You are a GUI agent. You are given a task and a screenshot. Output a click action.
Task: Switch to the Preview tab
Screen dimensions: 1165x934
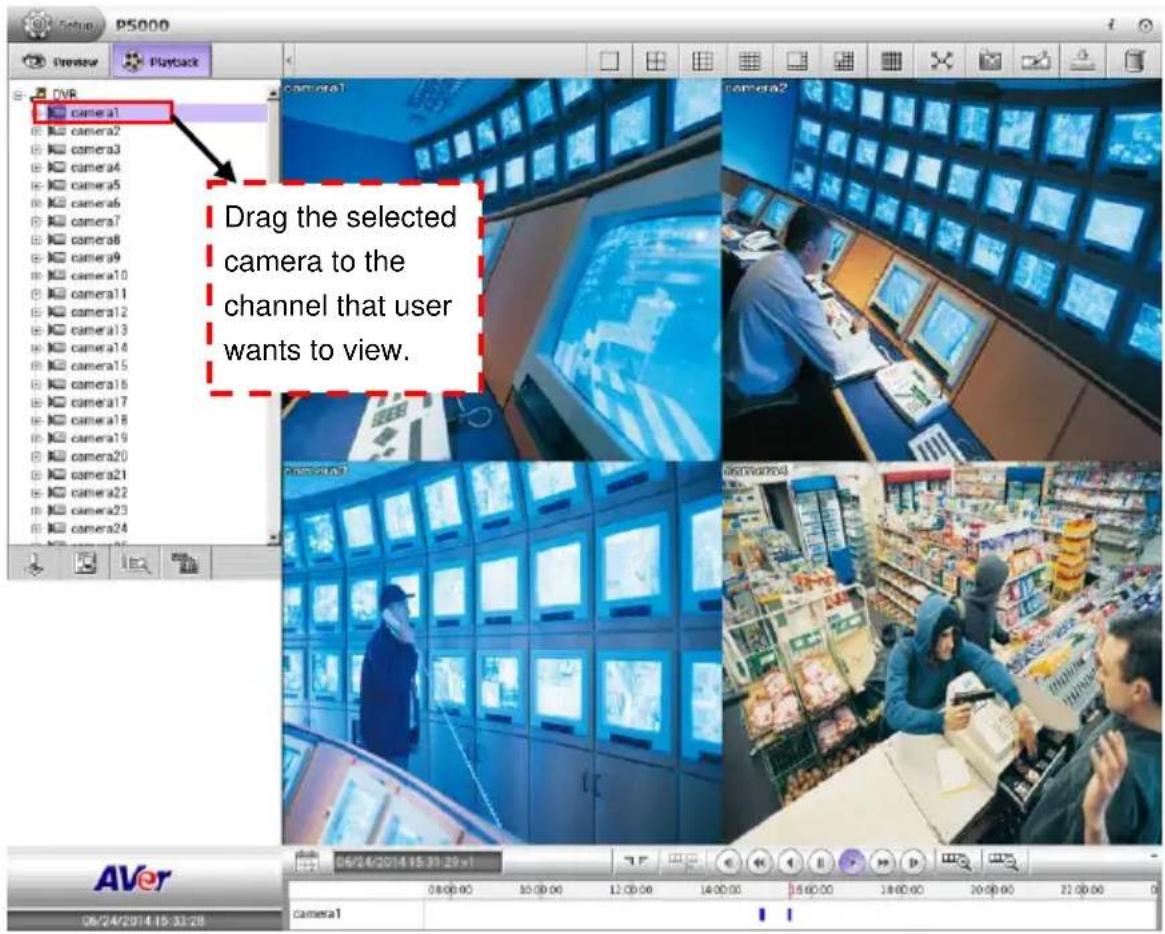pyautogui.click(x=61, y=62)
